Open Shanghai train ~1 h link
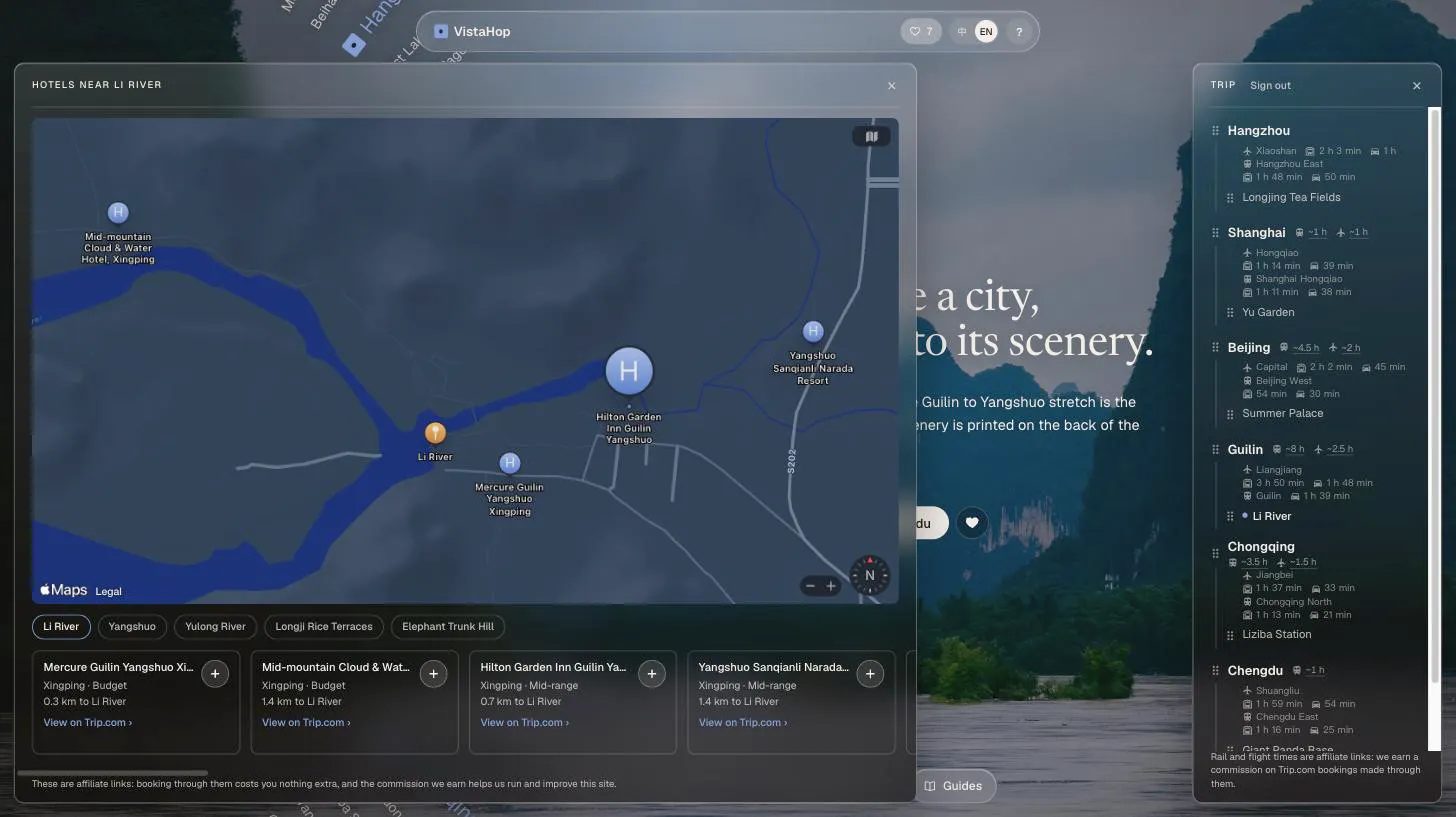This screenshot has width=1456, height=817. pos(1311,232)
